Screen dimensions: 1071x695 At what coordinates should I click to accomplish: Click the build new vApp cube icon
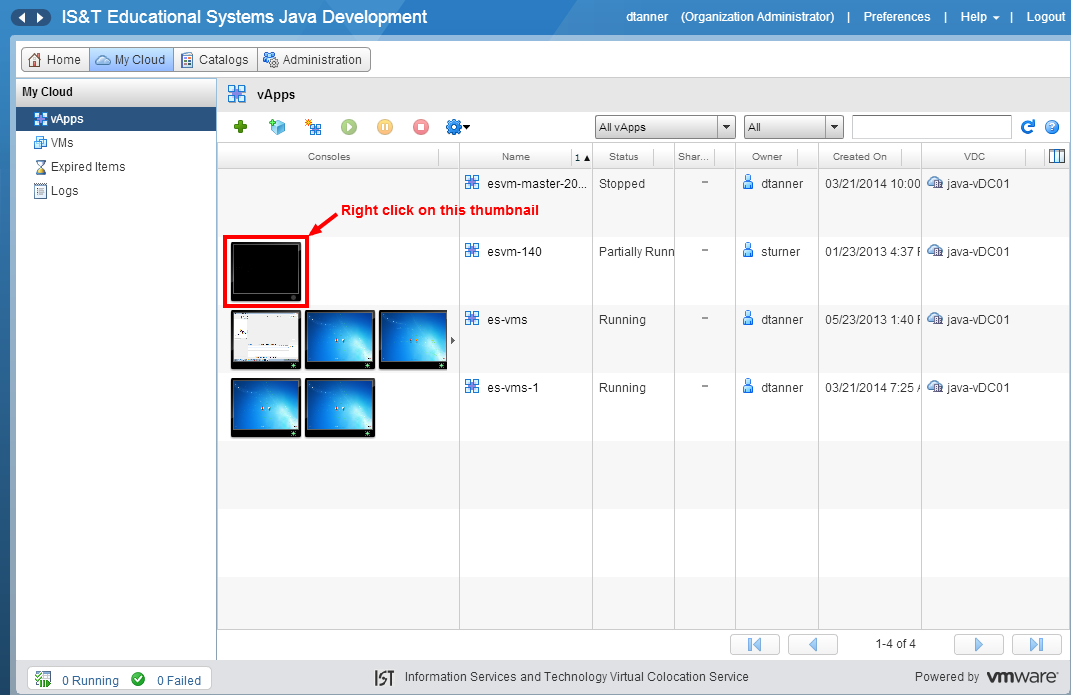(277, 127)
